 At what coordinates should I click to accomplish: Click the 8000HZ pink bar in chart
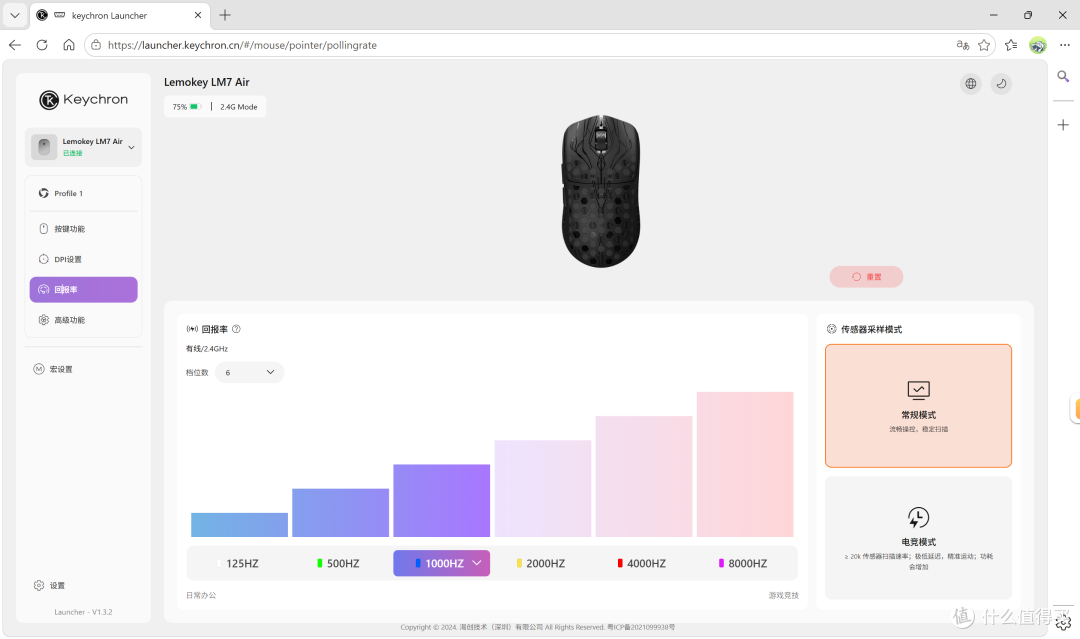[x=745, y=464]
